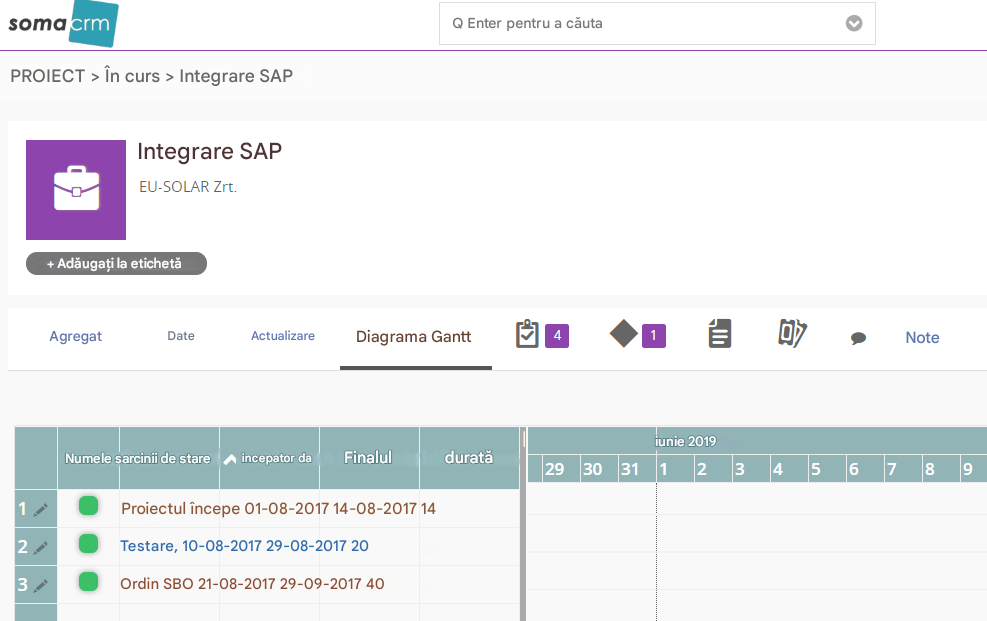Sort by incepator da column header

pyautogui.click(x=276, y=459)
